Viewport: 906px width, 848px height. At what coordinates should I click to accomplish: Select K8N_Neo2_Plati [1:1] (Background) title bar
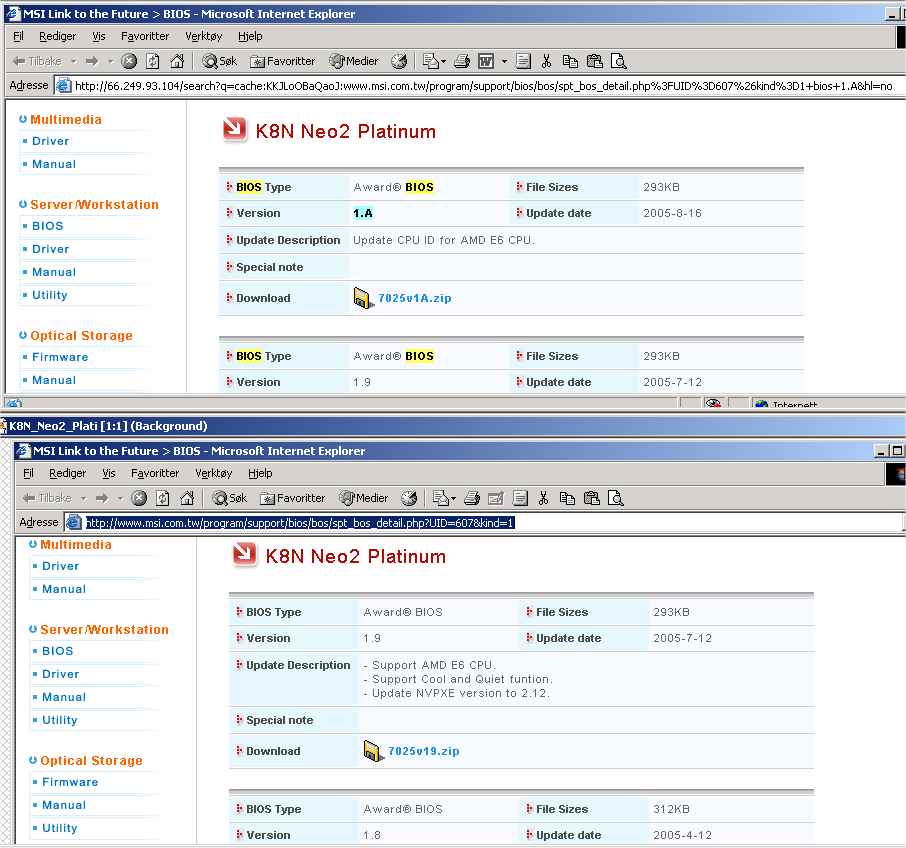point(453,426)
